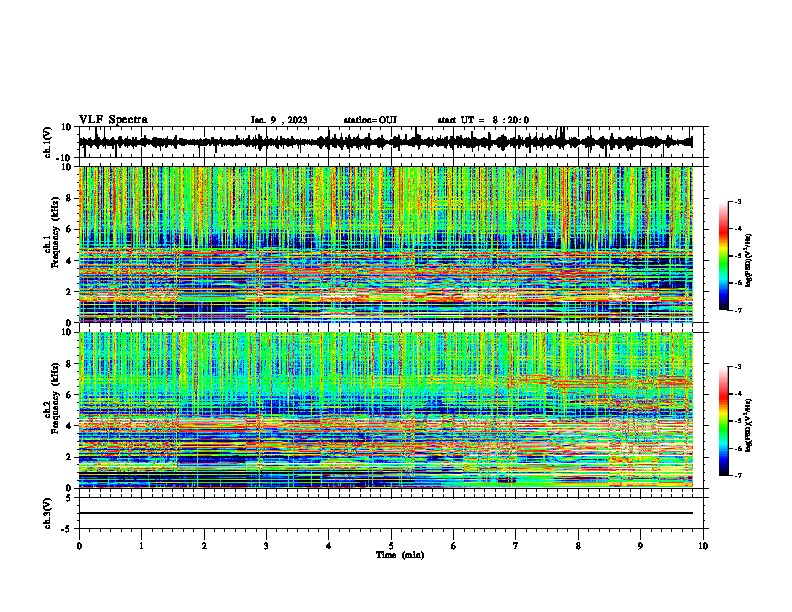Click the "Time (min)" axis label

400,555
